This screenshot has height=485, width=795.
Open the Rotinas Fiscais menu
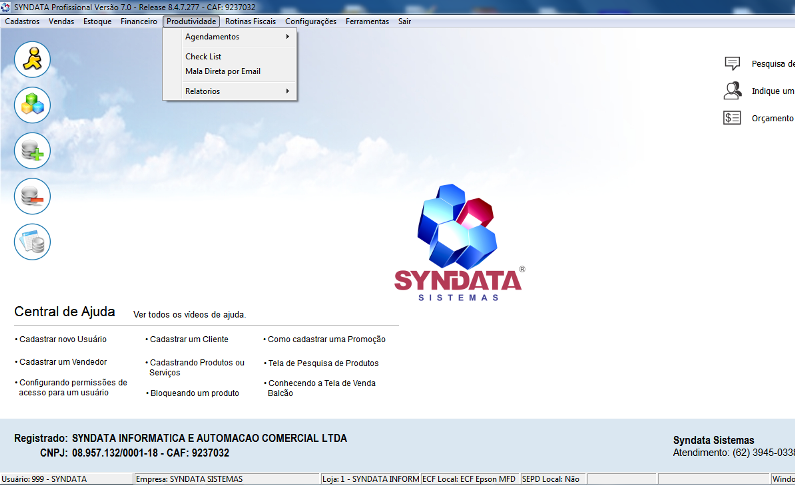tap(250, 21)
